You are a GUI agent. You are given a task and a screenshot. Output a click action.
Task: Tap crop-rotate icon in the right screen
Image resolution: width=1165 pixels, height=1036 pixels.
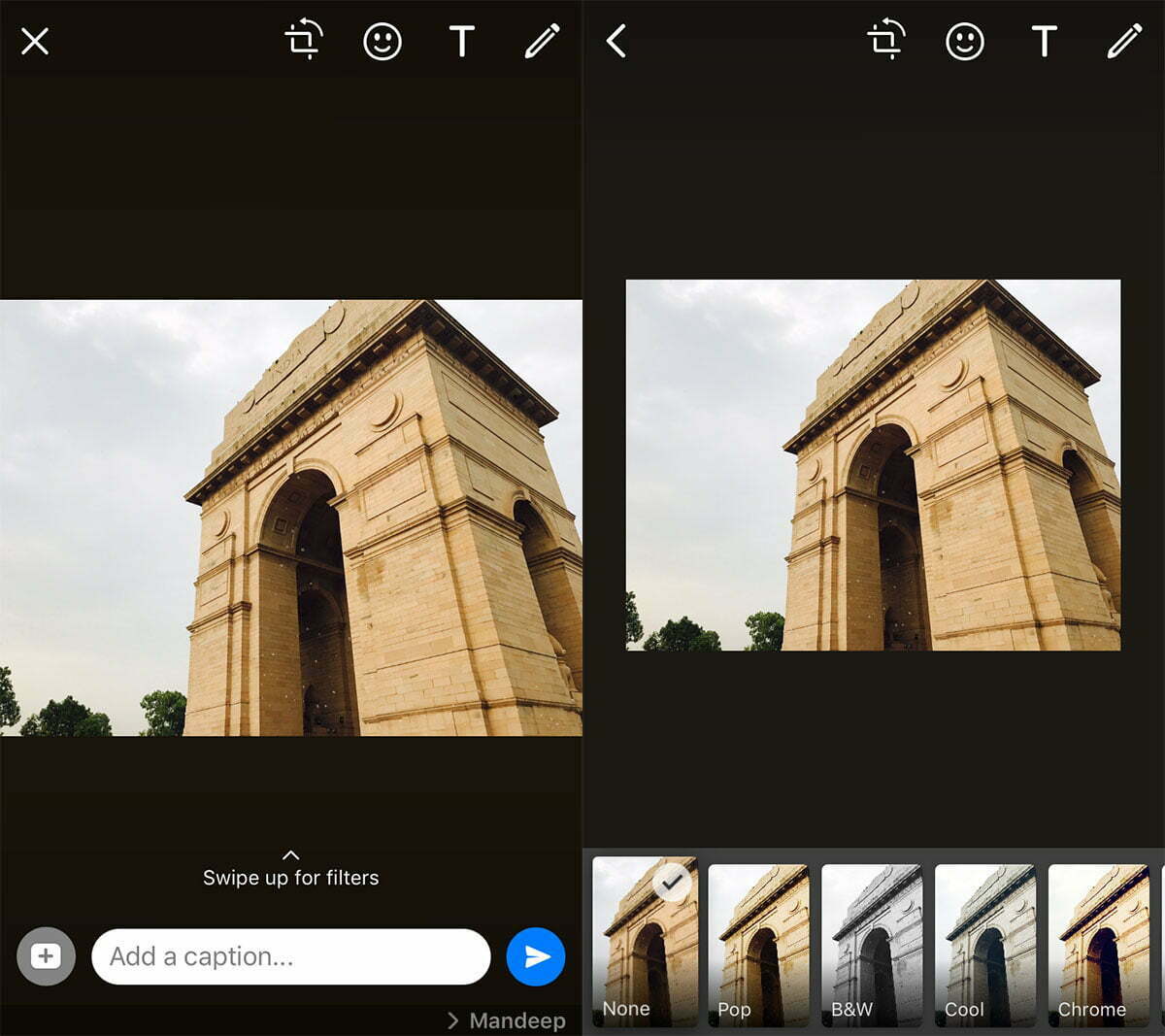(885, 41)
